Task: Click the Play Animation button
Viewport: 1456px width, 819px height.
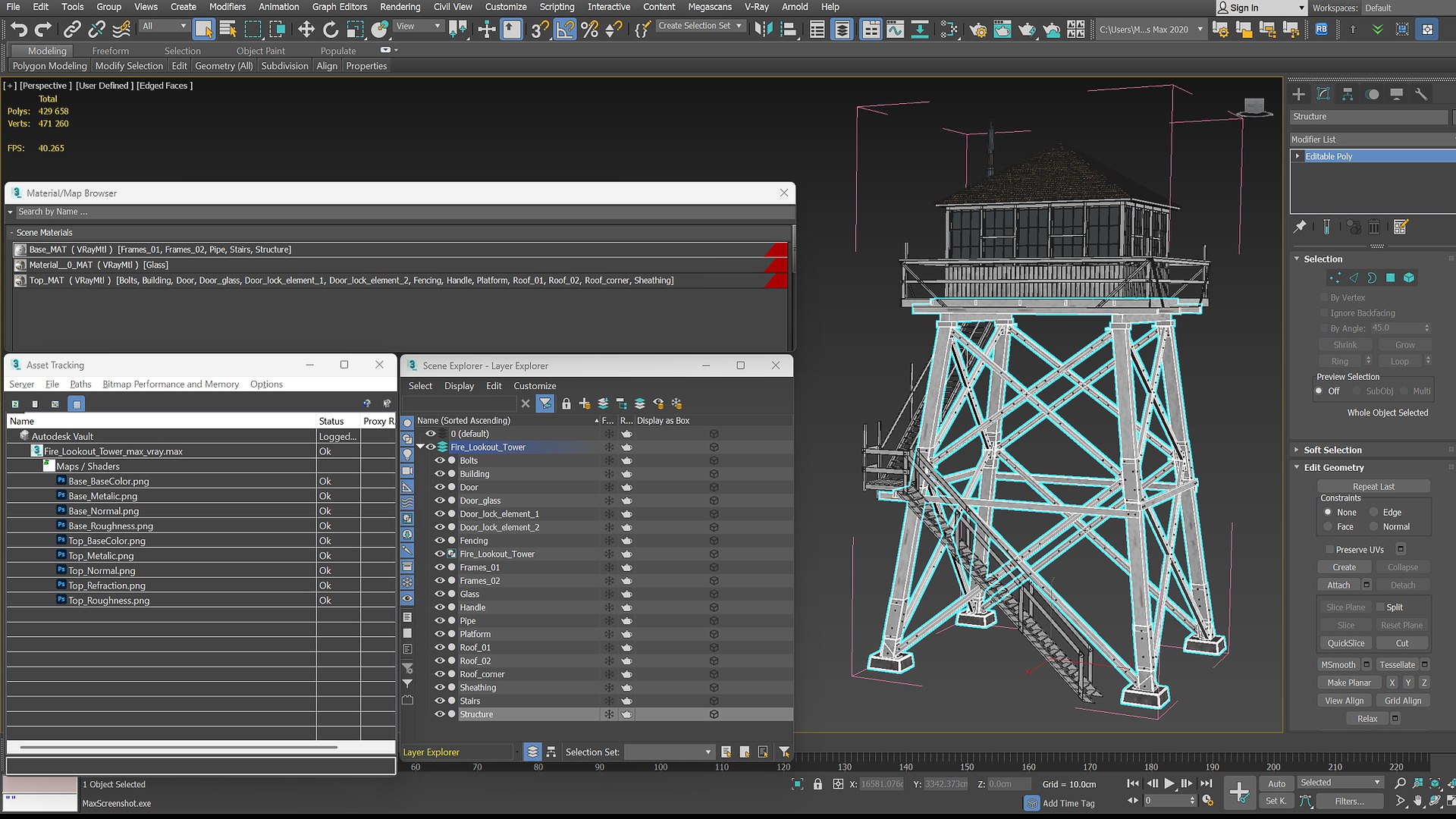Action: click(1169, 784)
